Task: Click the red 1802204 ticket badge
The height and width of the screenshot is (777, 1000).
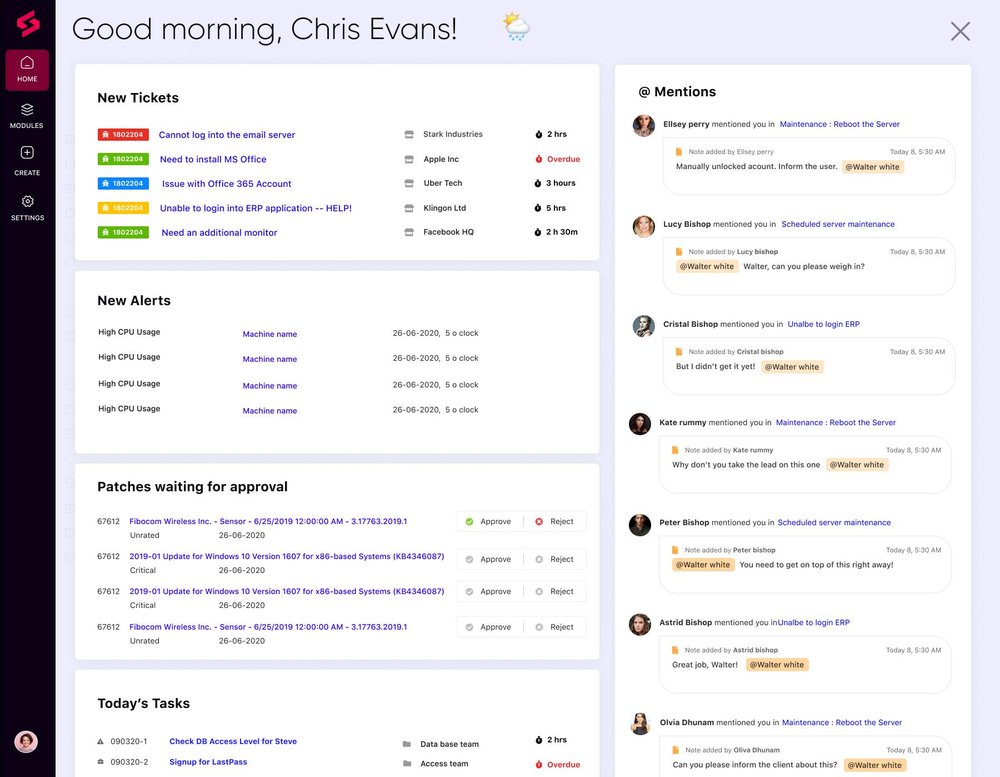Action: tap(123, 135)
